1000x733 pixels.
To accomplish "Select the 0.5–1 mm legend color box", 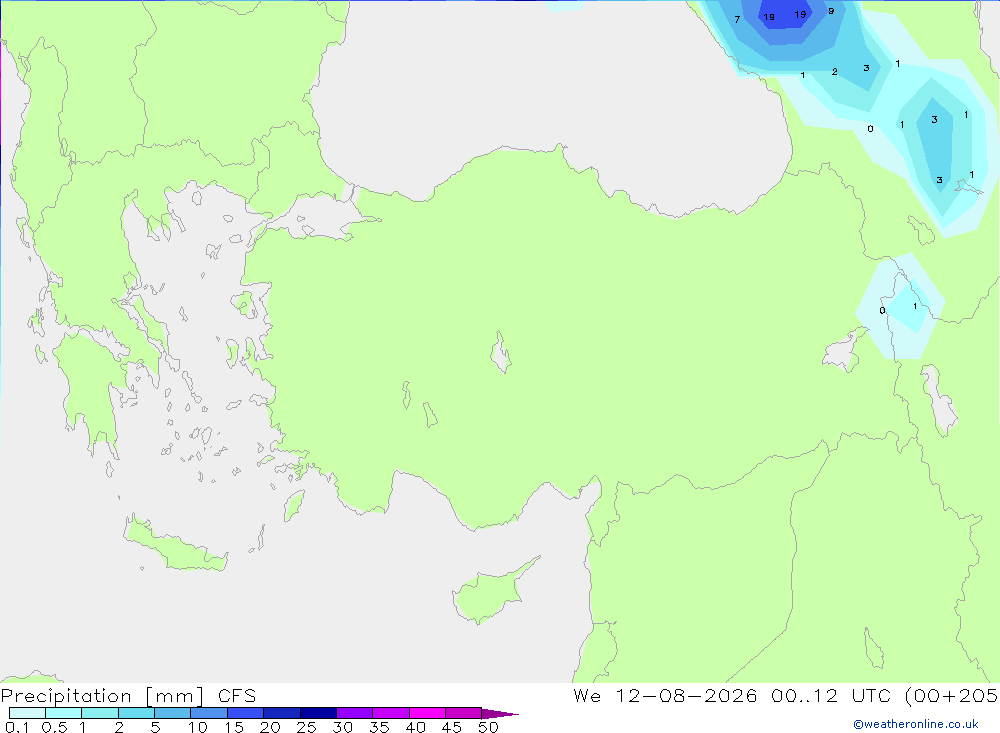I will tap(64, 713).
